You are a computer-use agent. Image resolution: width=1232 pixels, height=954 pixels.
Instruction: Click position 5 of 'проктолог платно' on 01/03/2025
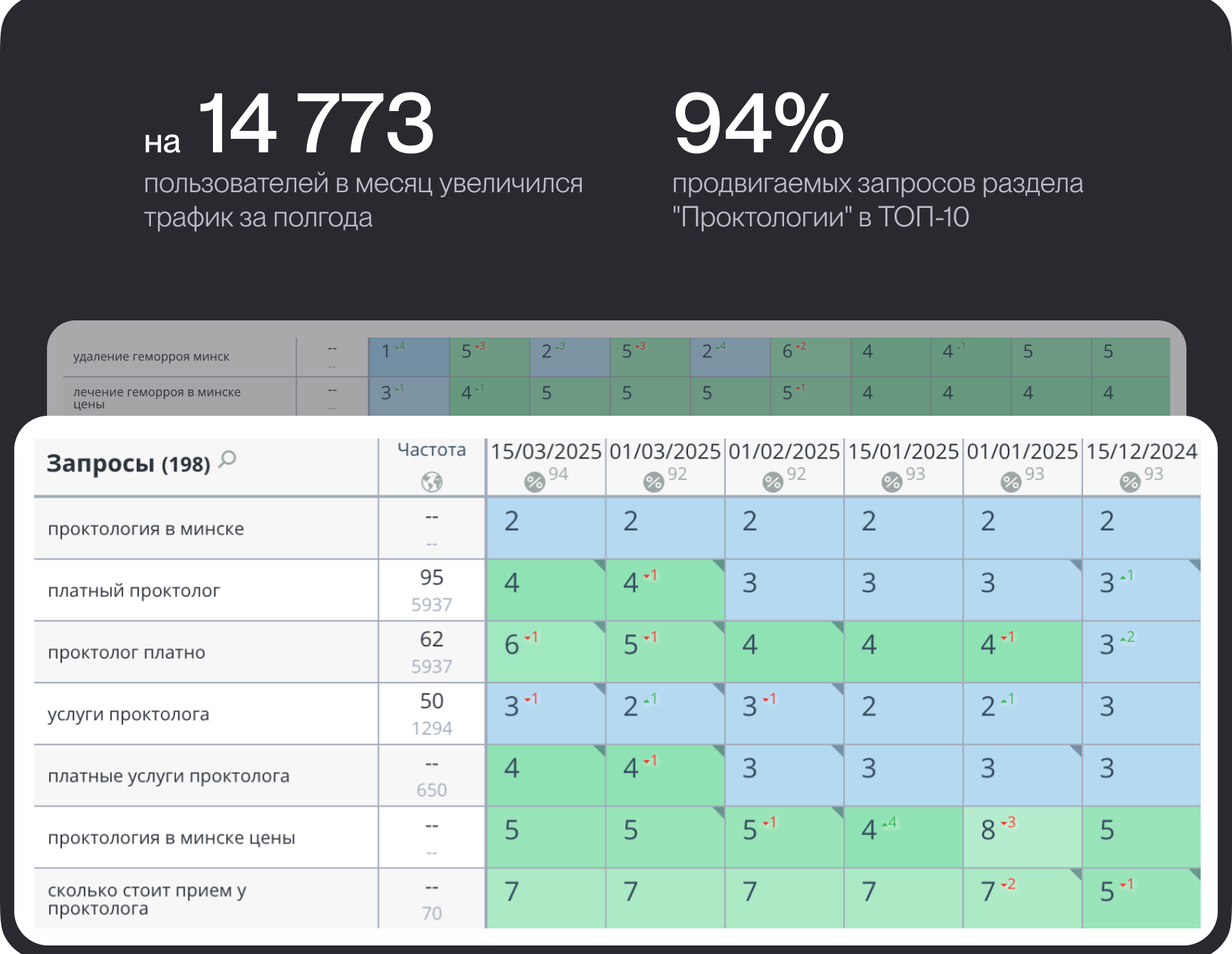pos(665,652)
